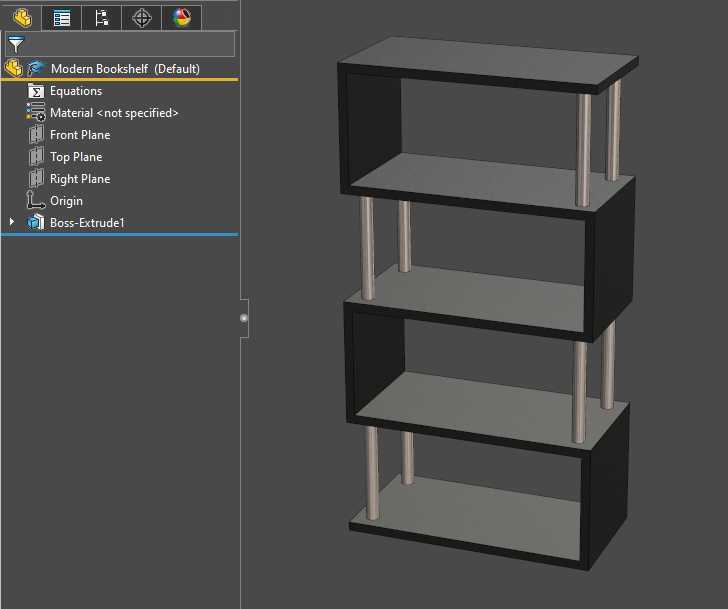Select the Front Plane

coord(80,135)
